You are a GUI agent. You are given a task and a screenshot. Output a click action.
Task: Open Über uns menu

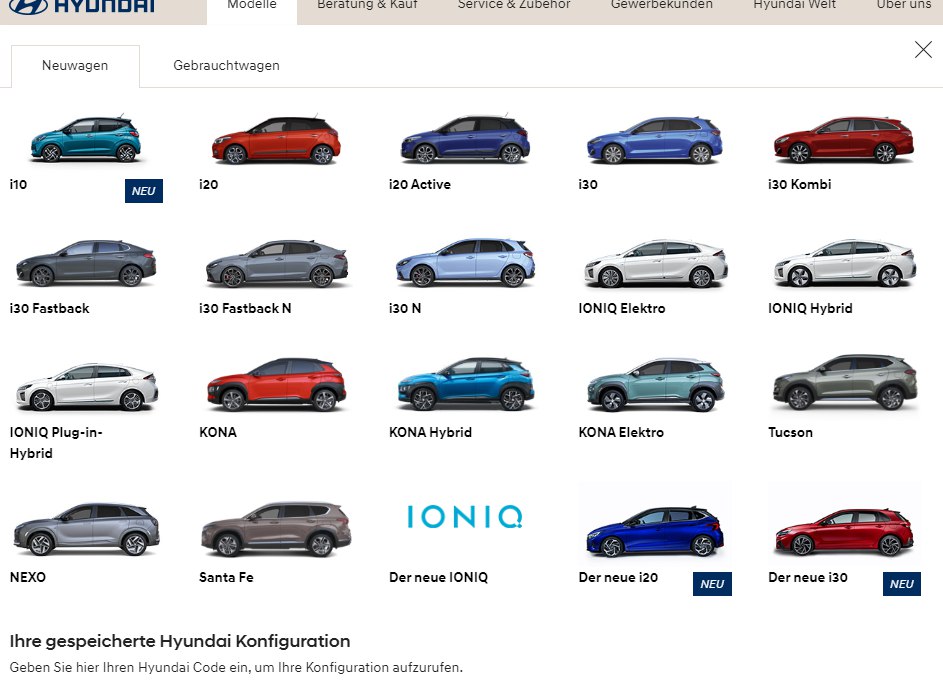tap(904, 5)
